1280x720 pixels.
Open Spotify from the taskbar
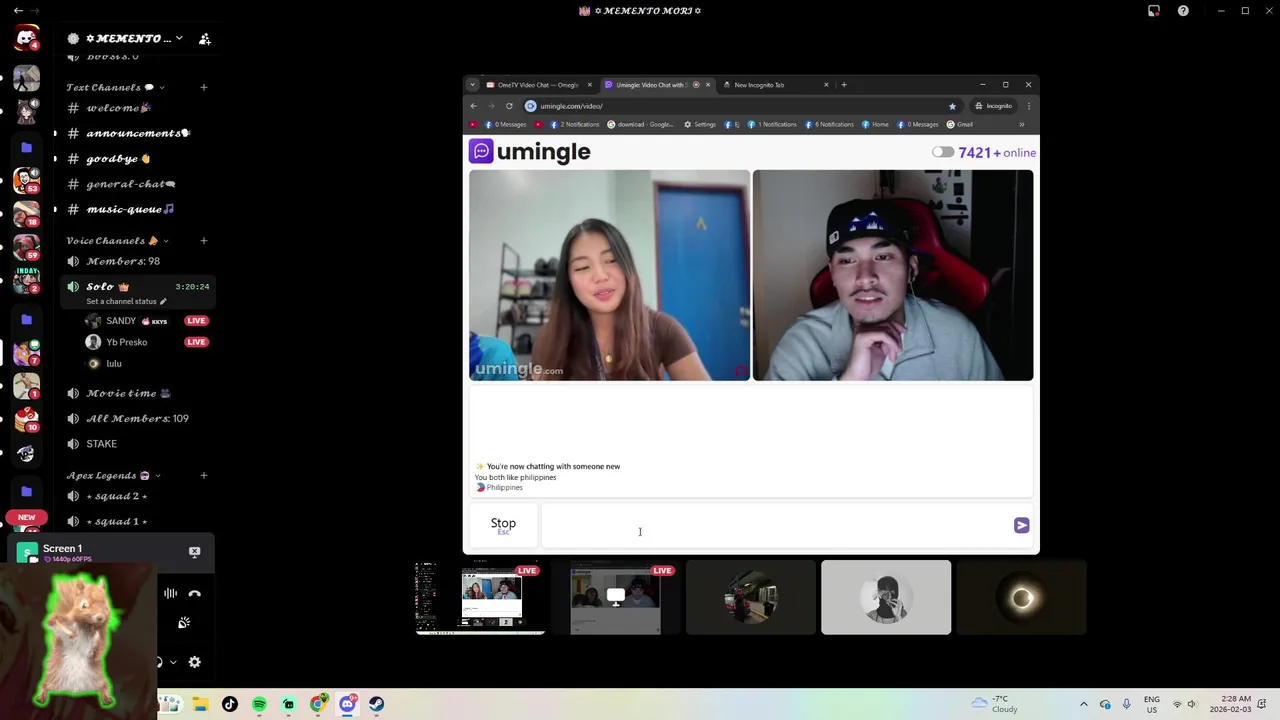(x=259, y=704)
